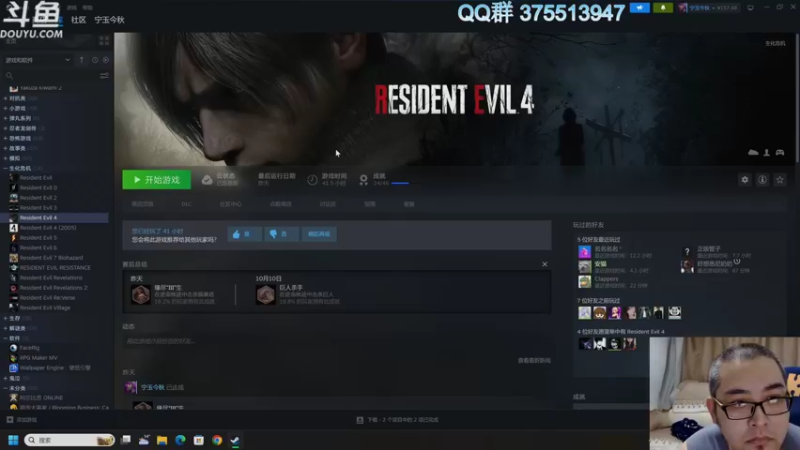Screen dimensions: 800x450
Task: Click sort ascending arrow in library header
Action: (x=82, y=60)
